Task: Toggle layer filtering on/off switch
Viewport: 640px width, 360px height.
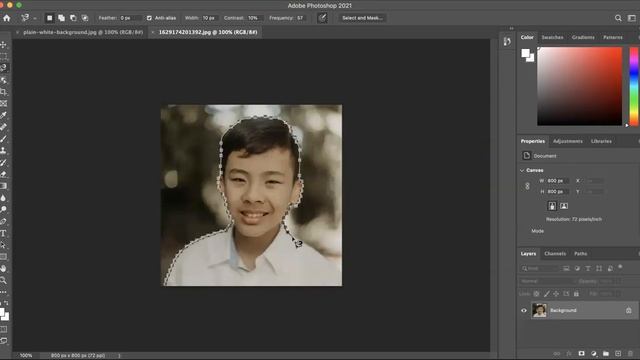Action: click(620, 267)
